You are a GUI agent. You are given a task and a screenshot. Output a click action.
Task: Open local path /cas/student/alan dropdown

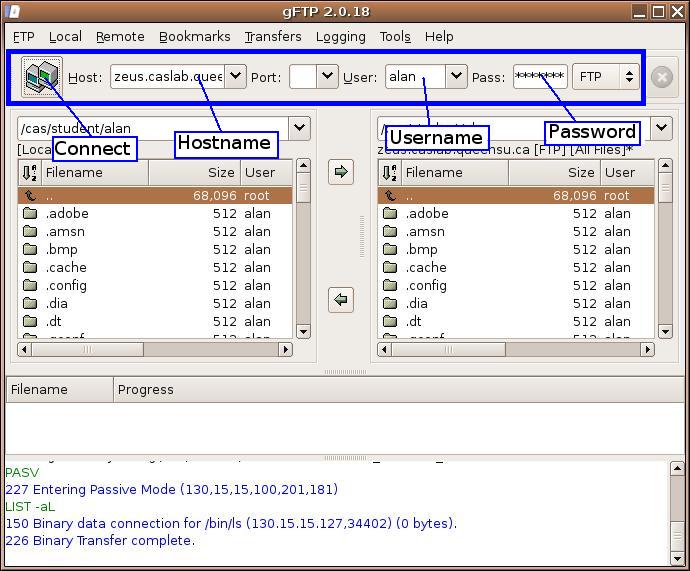click(300, 128)
